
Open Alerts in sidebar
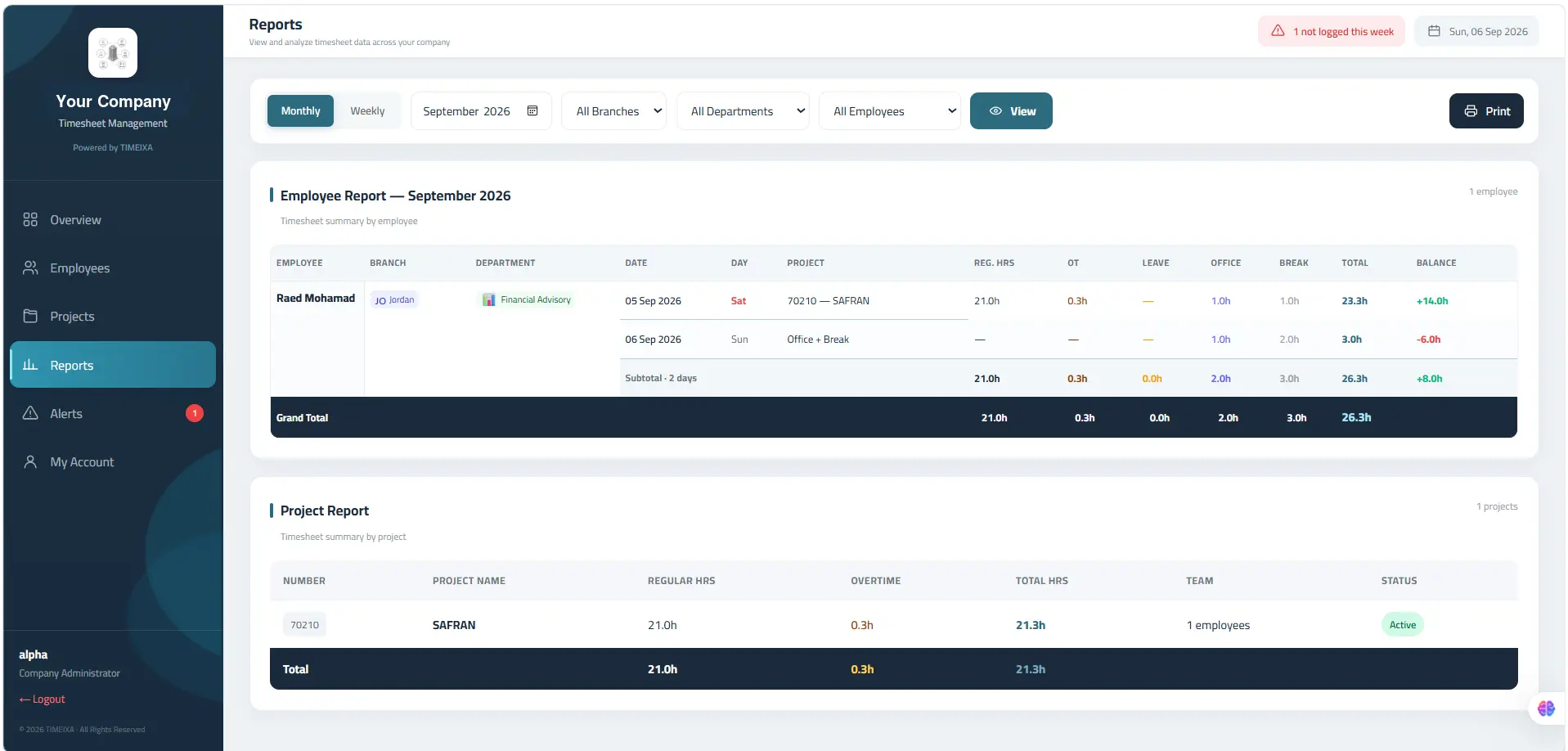[x=113, y=413]
